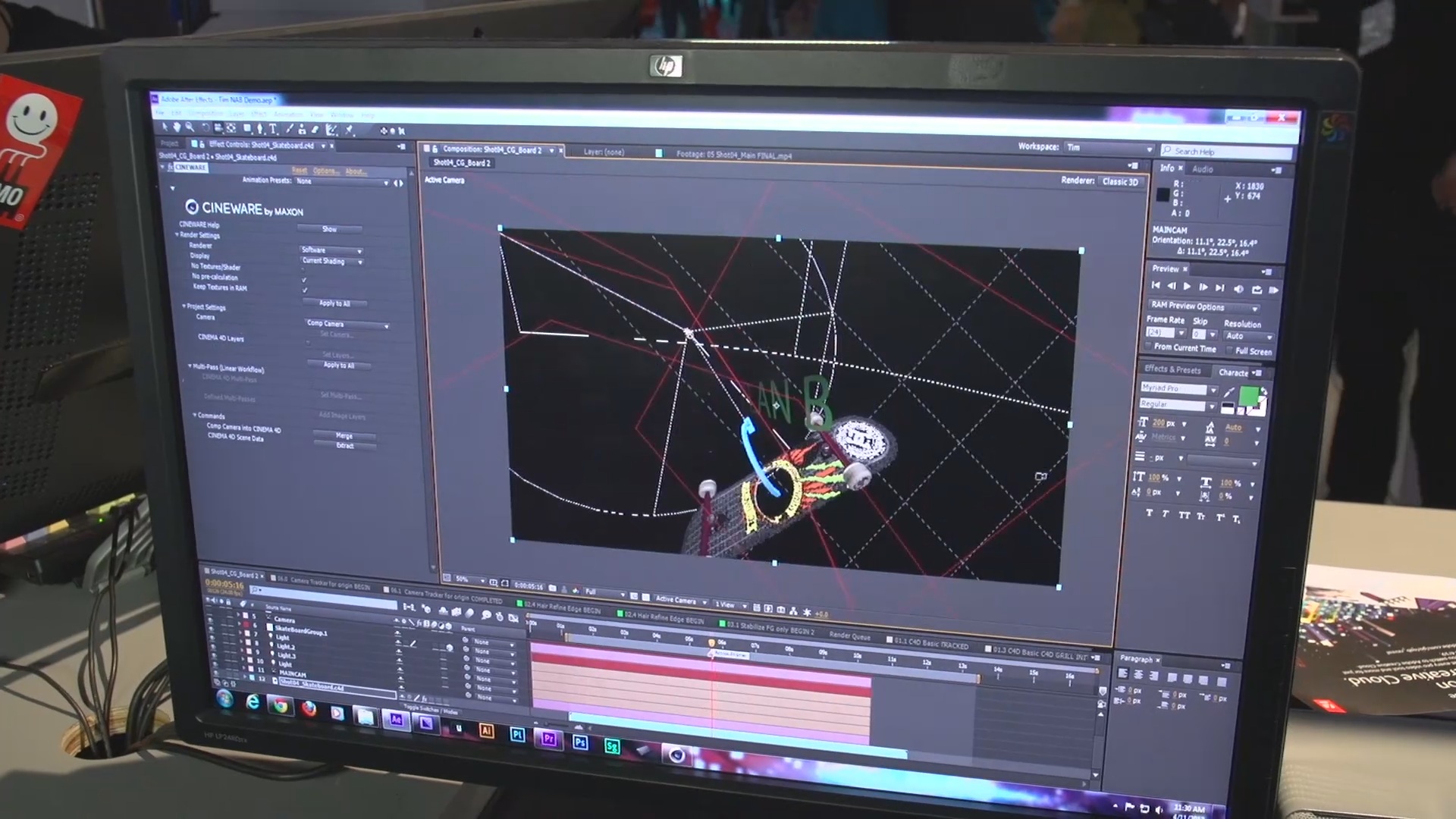Screen dimensions: 1456x819
Task: Toggle the Keep Textures in RAM checkbox
Action: (x=305, y=290)
